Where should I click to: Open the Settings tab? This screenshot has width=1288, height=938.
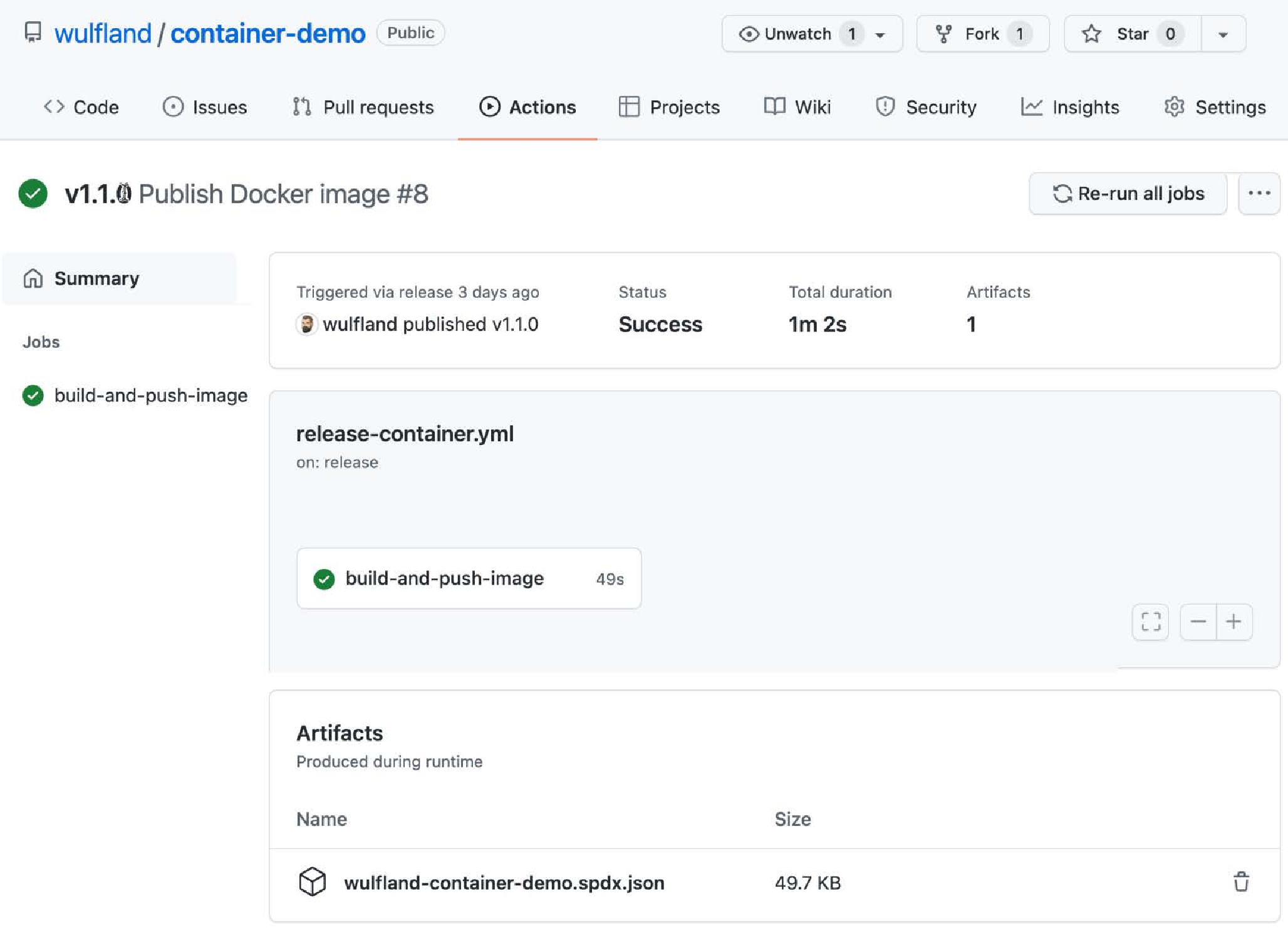tap(1215, 107)
